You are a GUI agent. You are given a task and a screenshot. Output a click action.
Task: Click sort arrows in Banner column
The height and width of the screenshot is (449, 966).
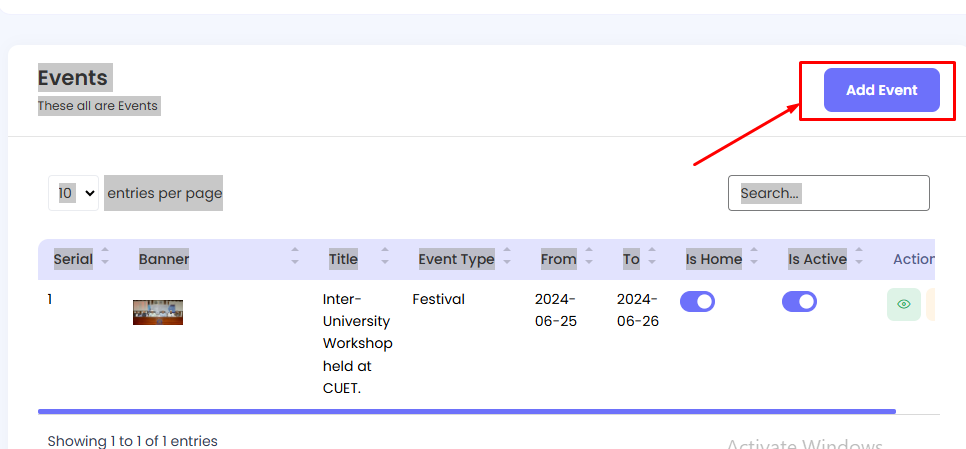click(x=294, y=259)
